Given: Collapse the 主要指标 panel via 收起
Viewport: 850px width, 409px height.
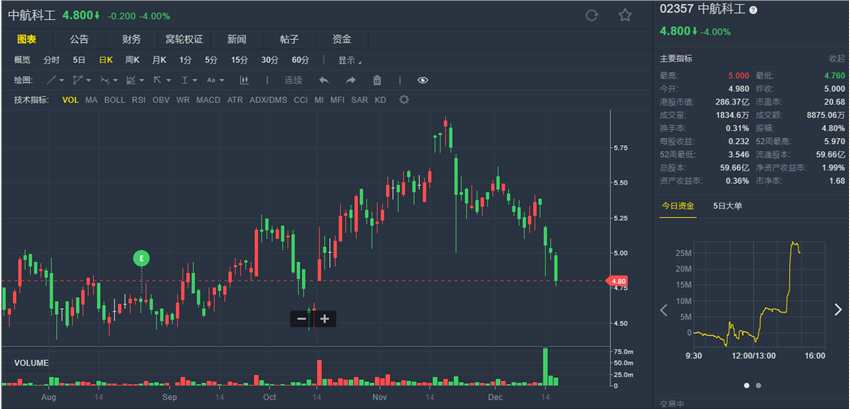Looking at the screenshot, I should 837,59.
